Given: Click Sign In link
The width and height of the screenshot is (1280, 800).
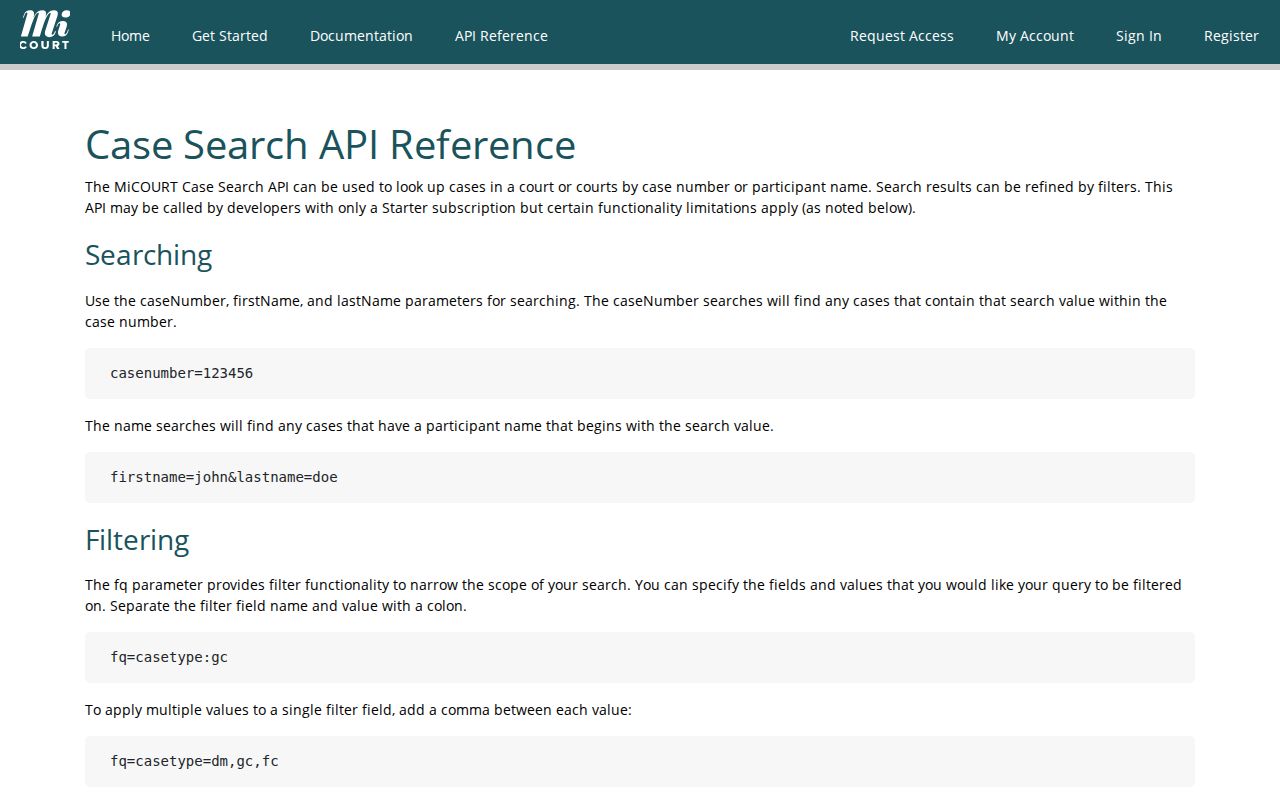Looking at the screenshot, I should tap(1139, 36).
